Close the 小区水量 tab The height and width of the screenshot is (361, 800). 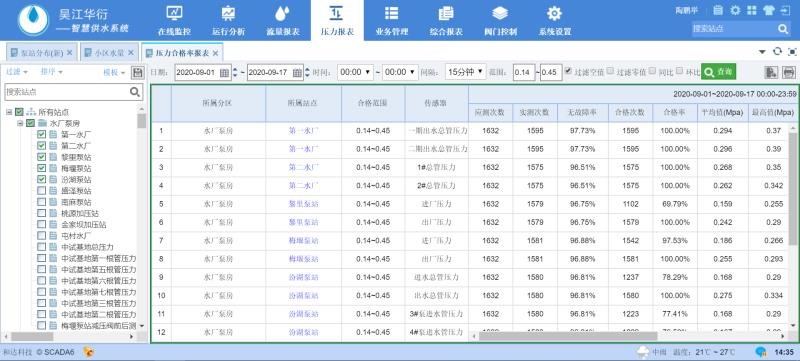click(131, 53)
